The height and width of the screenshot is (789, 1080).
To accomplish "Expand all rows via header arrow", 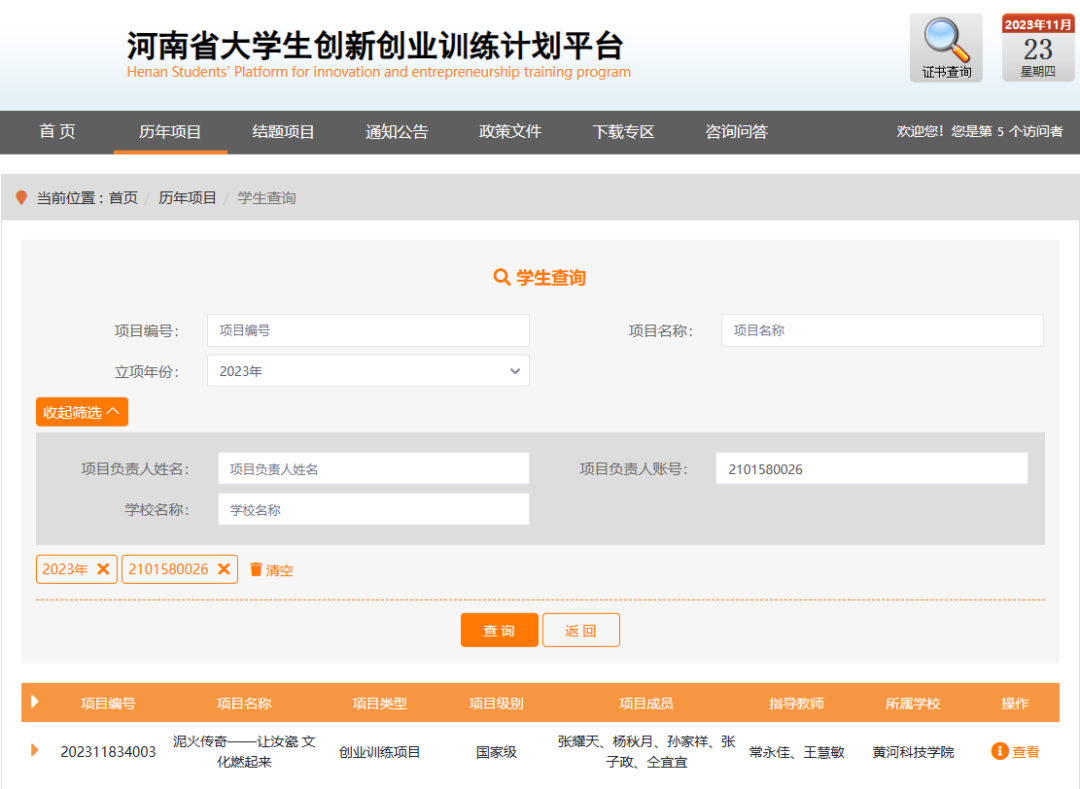I will [35, 702].
